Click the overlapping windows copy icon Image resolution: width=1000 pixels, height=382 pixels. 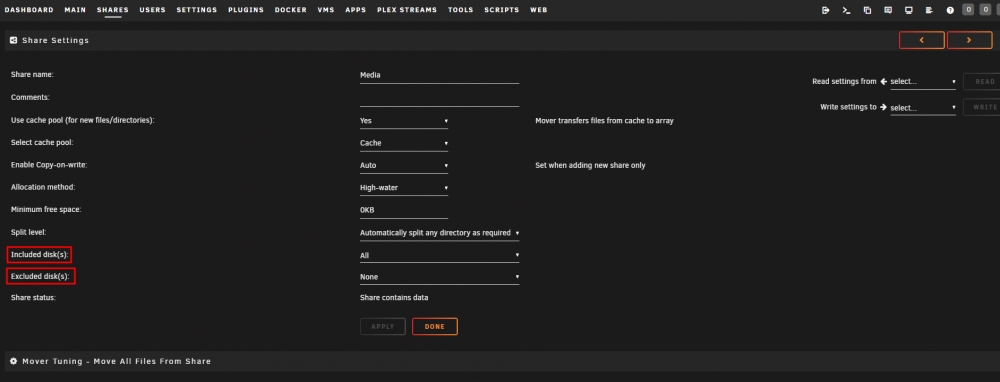867,10
